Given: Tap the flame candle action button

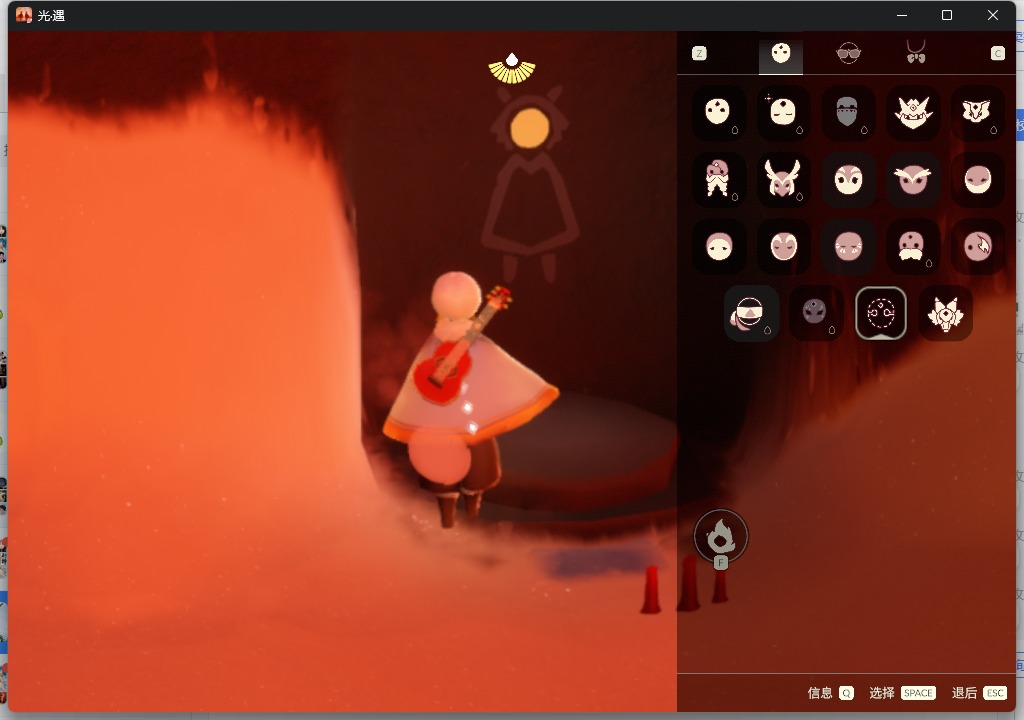Looking at the screenshot, I should [720, 536].
